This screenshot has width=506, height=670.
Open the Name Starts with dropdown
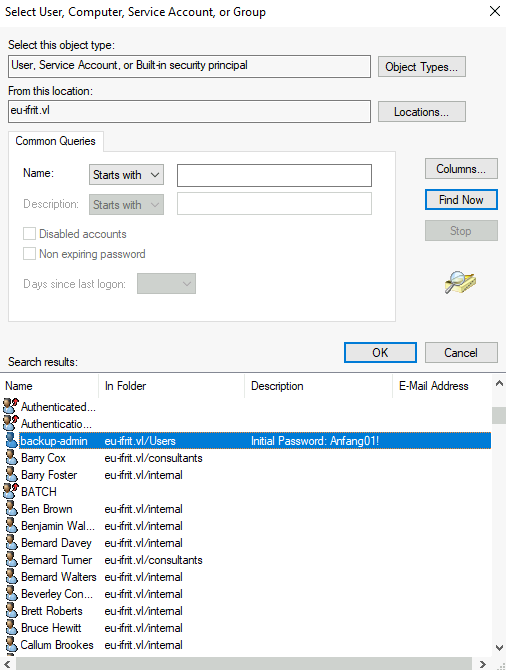(x=126, y=175)
